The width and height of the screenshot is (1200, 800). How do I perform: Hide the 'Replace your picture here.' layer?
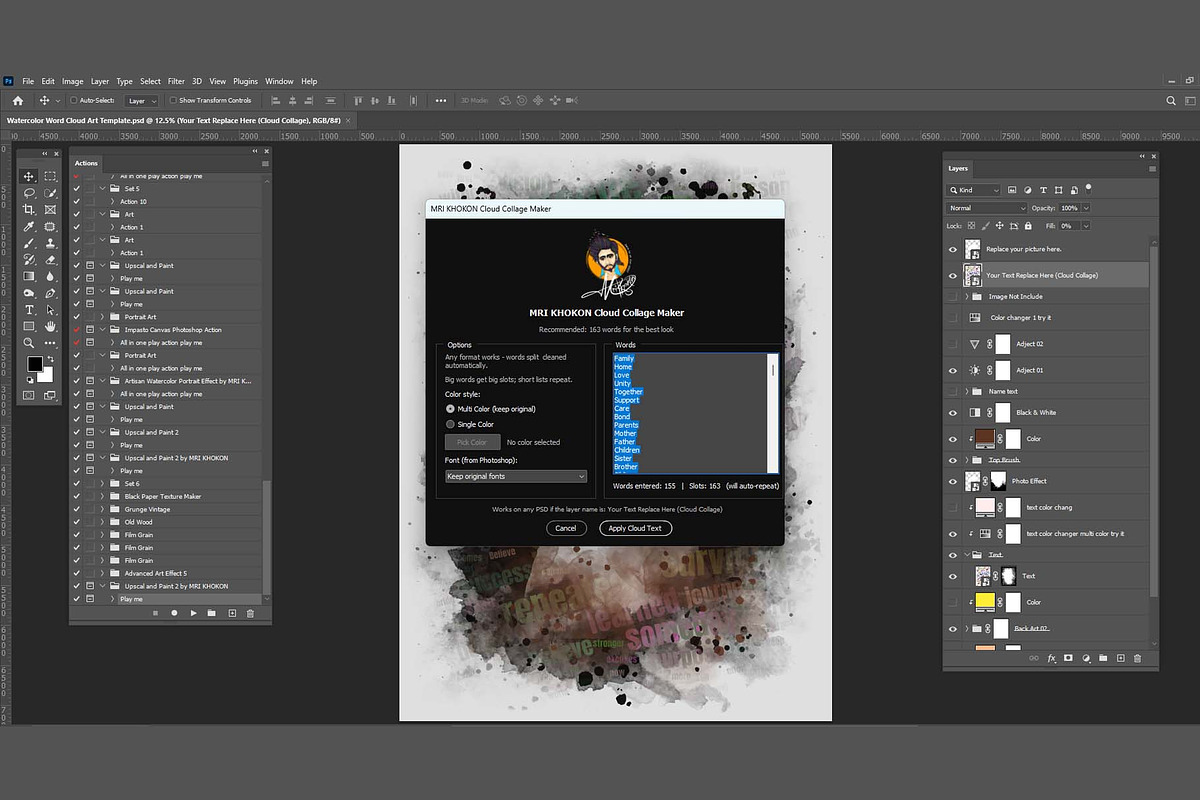[952, 249]
